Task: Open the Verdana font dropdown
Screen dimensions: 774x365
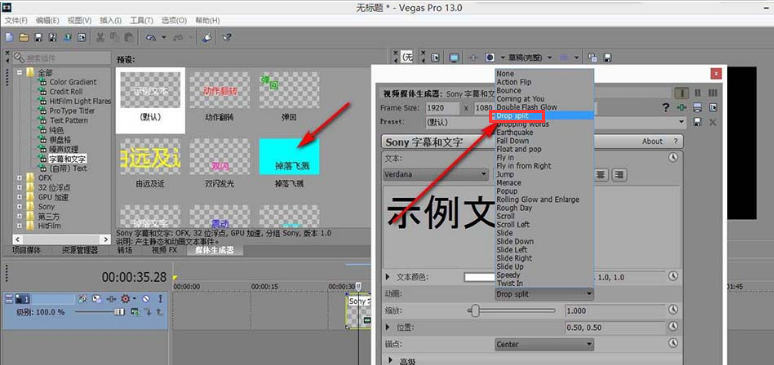Action: pos(435,174)
